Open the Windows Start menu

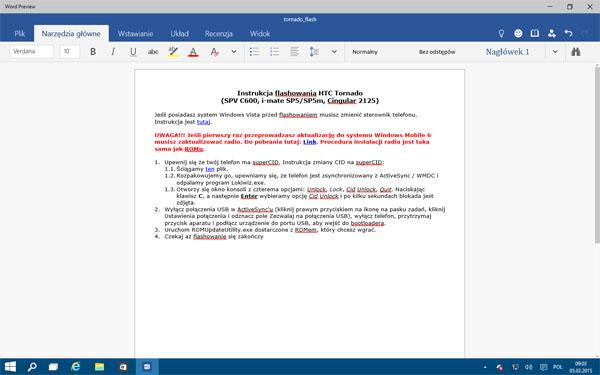pyautogui.click(x=10, y=367)
